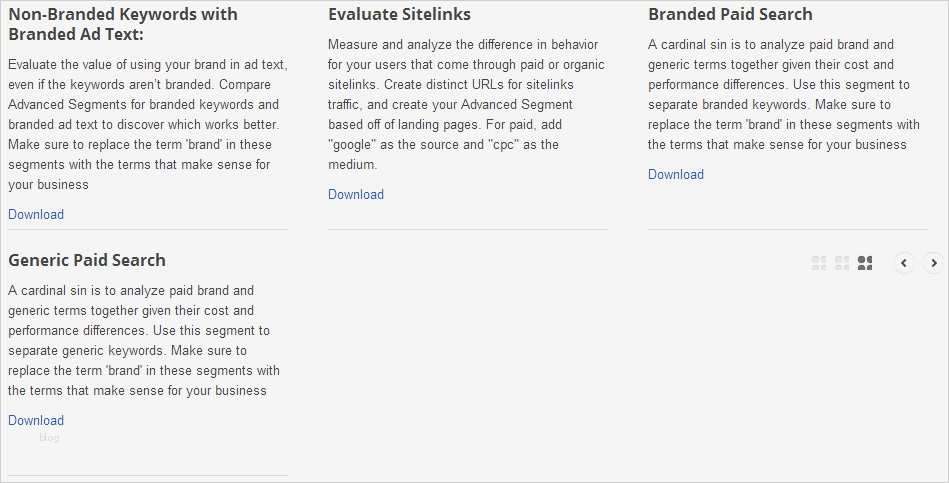949x483 pixels.
Task: Click the divider line under Evaluate Sitelinks
Action: click(468, 229)
